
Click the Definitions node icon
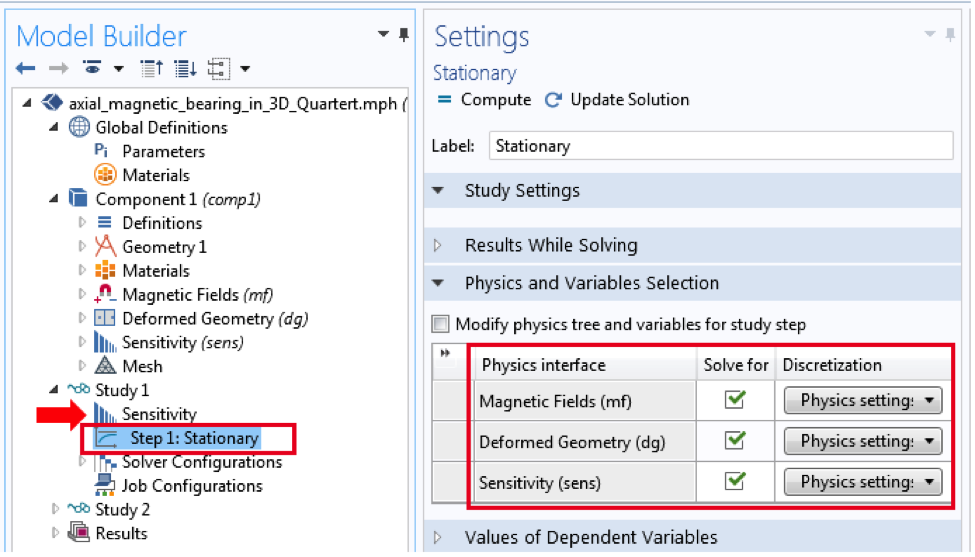(104, 222)
